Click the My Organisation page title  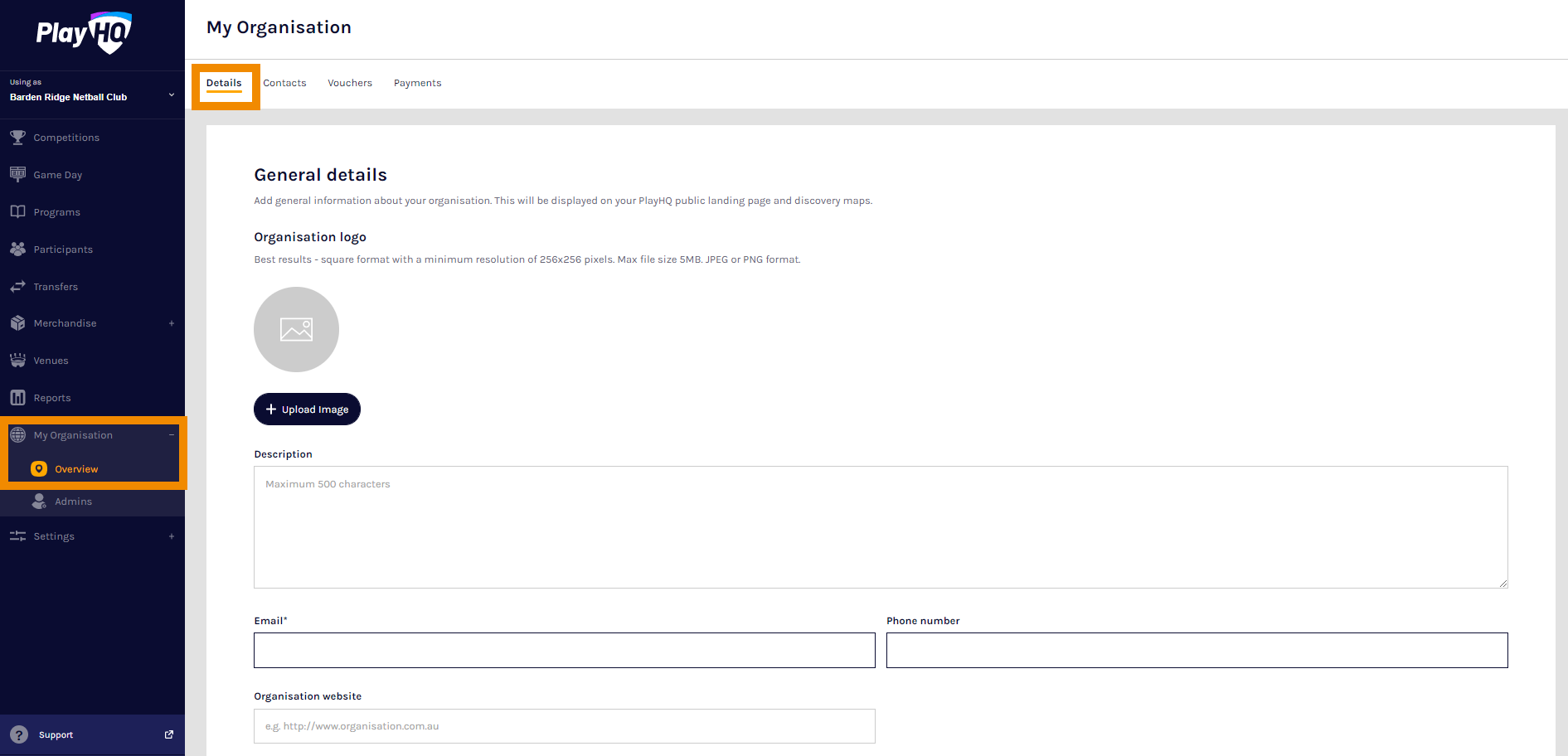(279, 27)
